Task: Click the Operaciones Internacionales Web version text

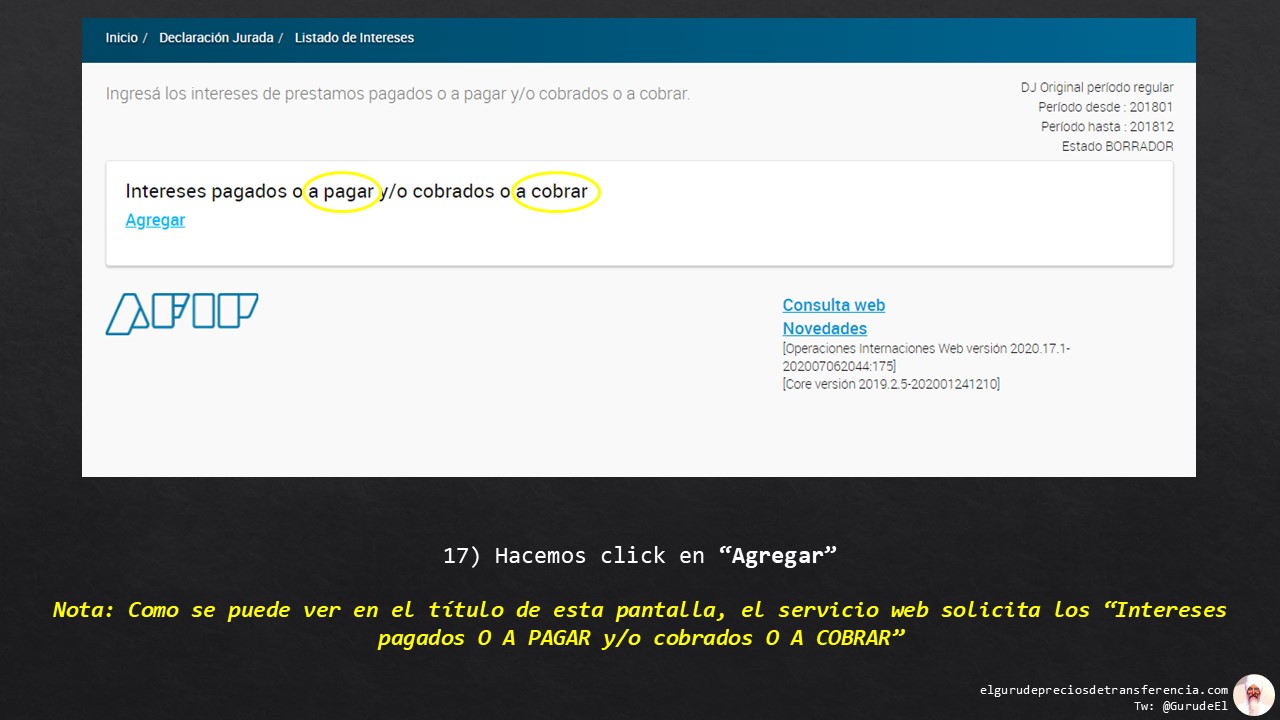Action: click(x=926, y=348)
